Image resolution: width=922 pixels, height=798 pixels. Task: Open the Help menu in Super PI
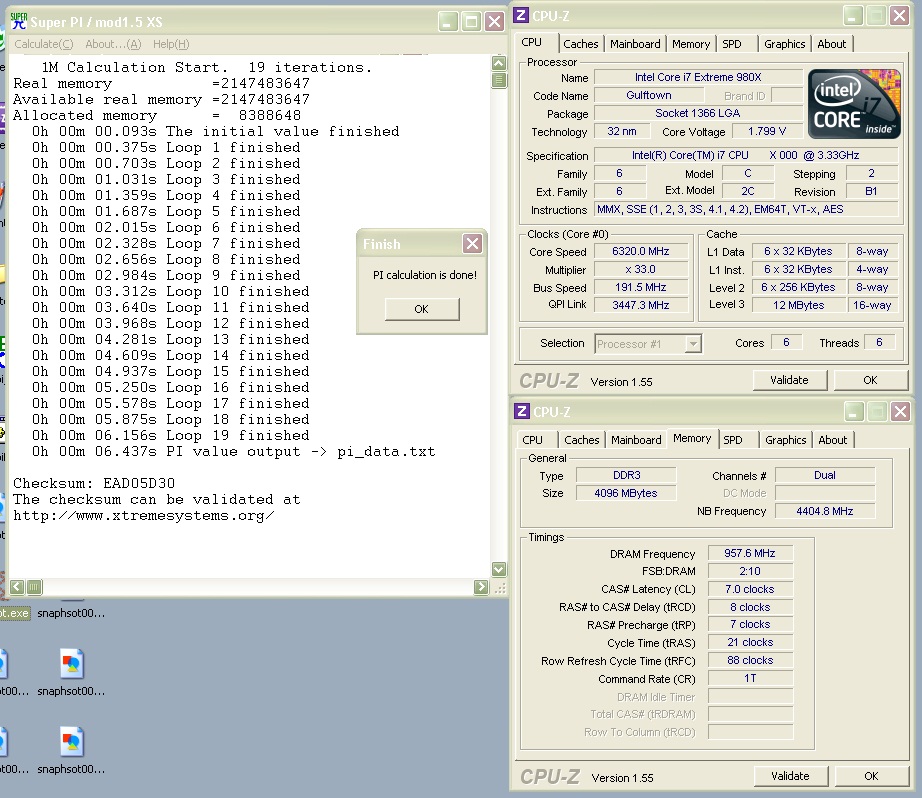(x=170, y=44)
